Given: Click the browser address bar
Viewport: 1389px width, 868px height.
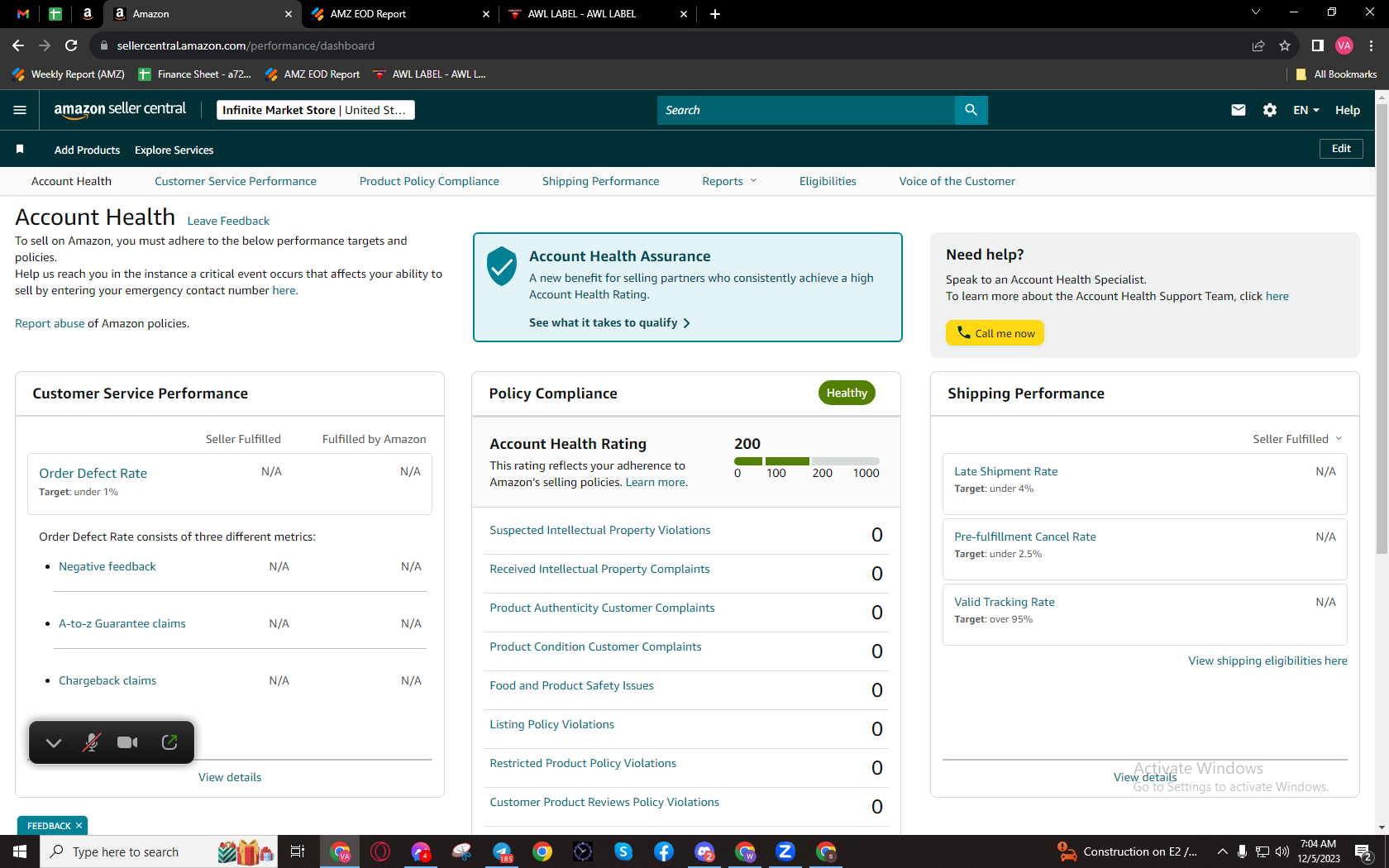Looking at the screenshot, I should coord(670,45).
